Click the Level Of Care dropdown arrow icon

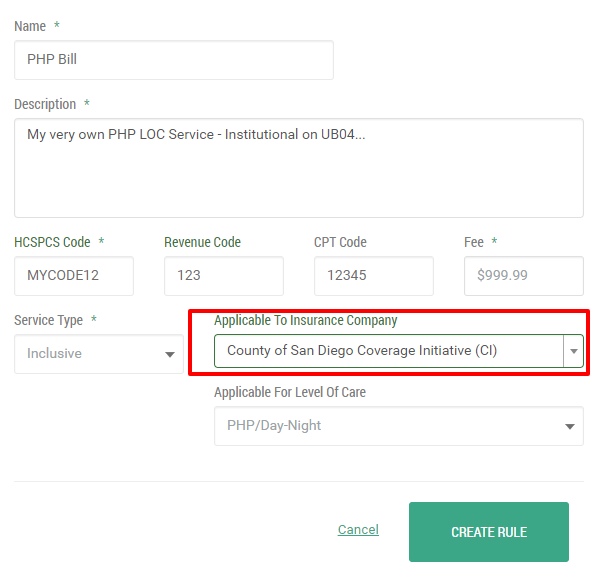[x=570, y=427]
